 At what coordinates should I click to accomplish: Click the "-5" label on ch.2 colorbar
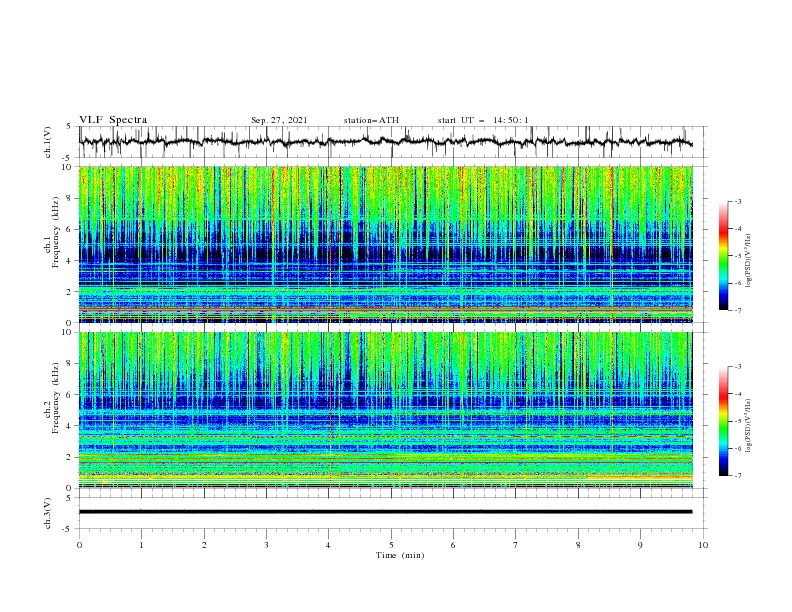tap(737, 422)
